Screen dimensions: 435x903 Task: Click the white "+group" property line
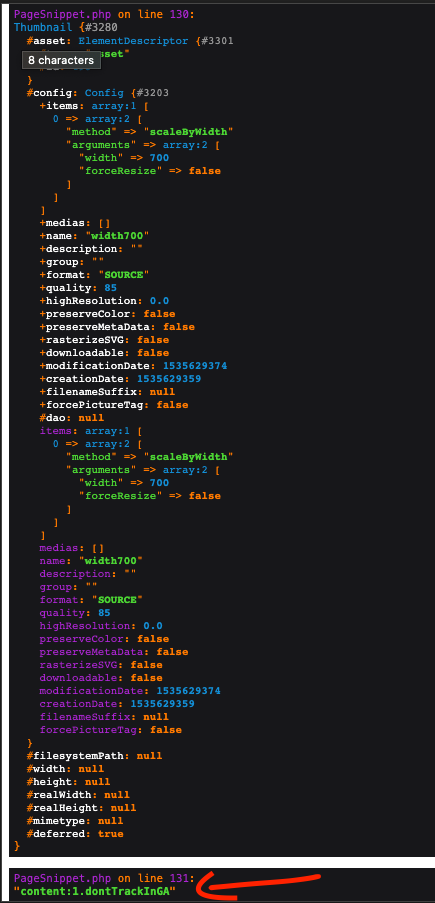[x=71, y=262]
